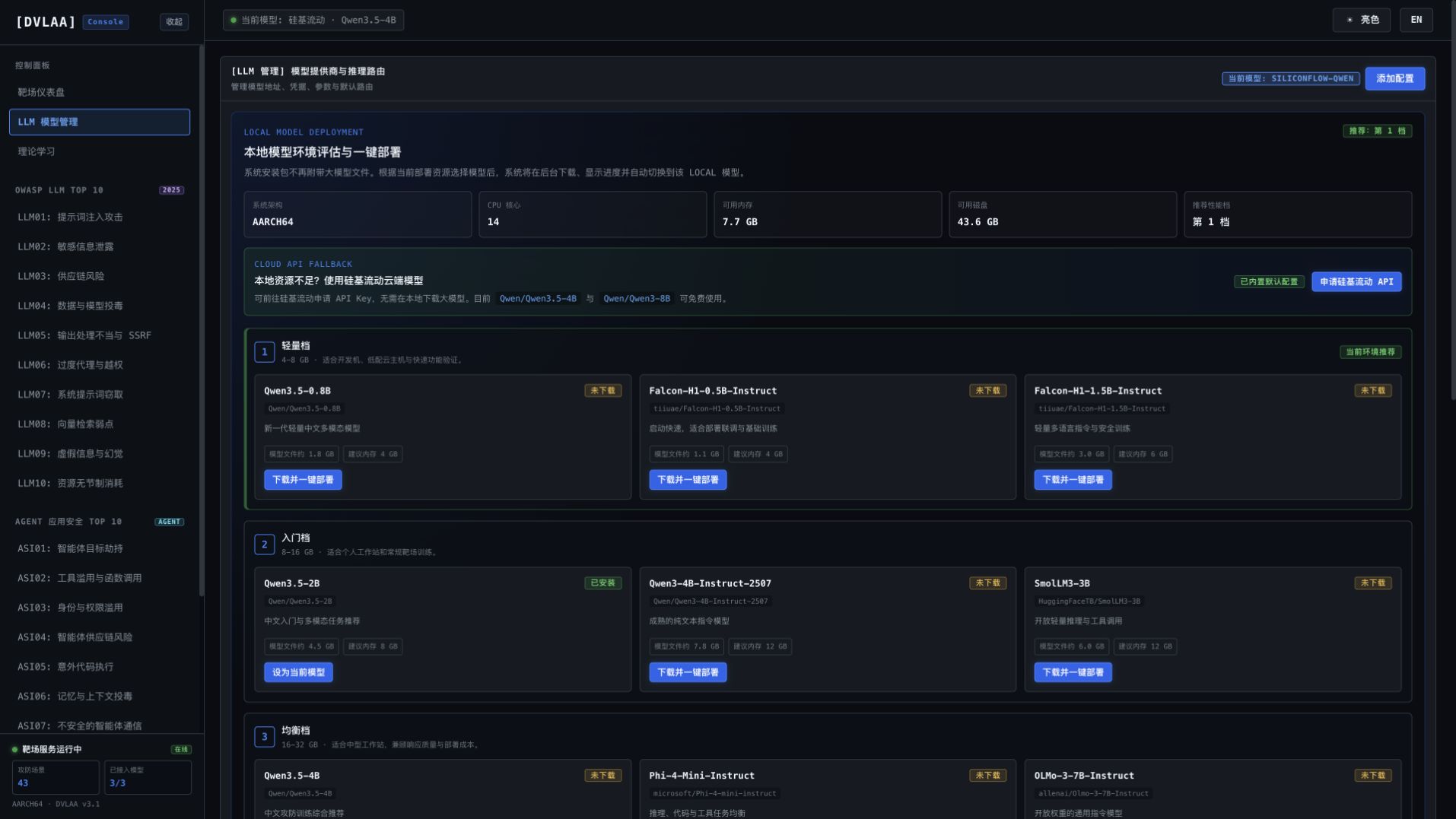Viewport: 1456px width, 819px height.
Task: Open ASI02: 工具滥用与函数调用
Action: click(100, 578)
